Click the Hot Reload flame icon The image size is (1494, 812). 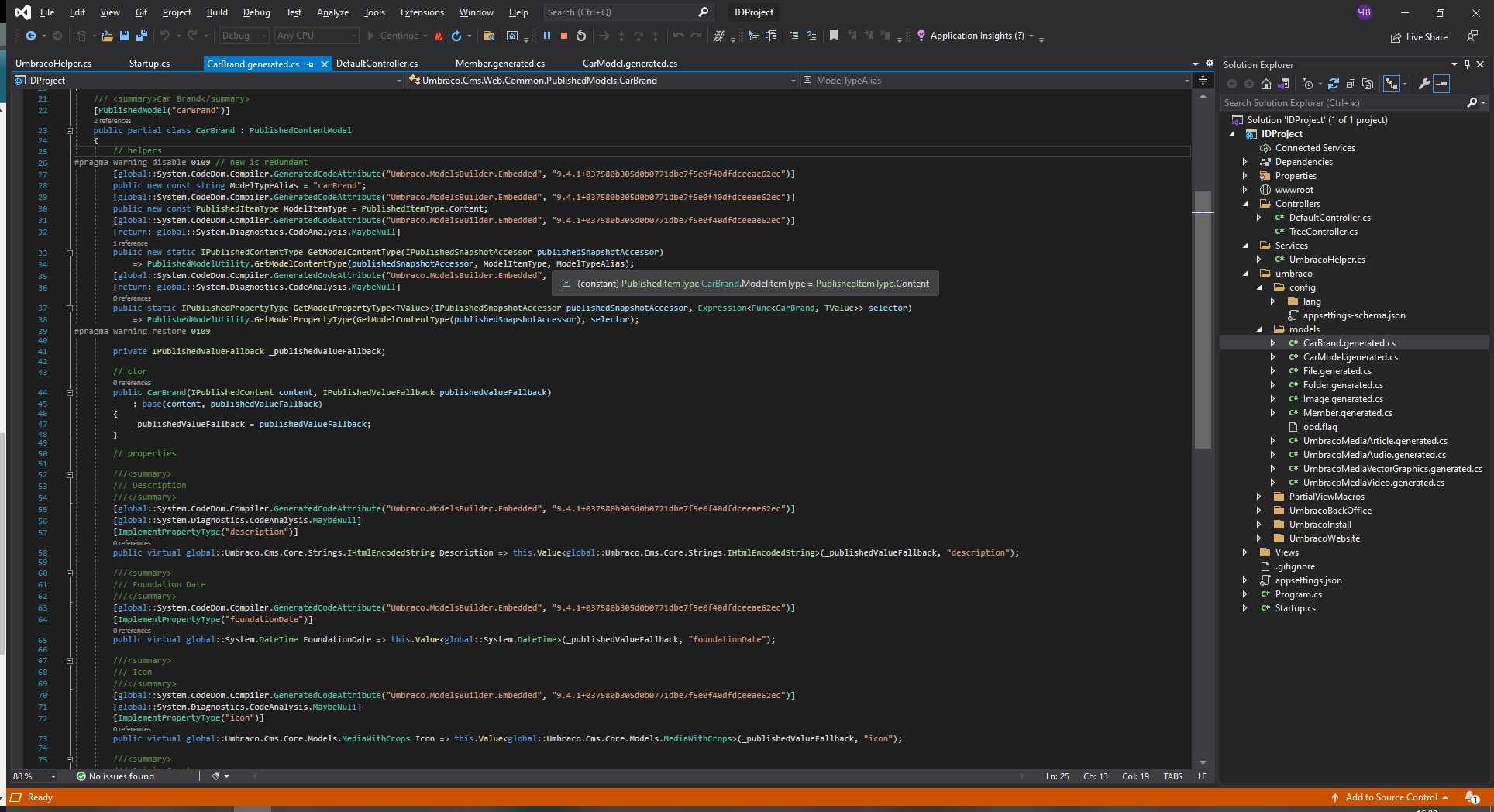coord(439,36)
